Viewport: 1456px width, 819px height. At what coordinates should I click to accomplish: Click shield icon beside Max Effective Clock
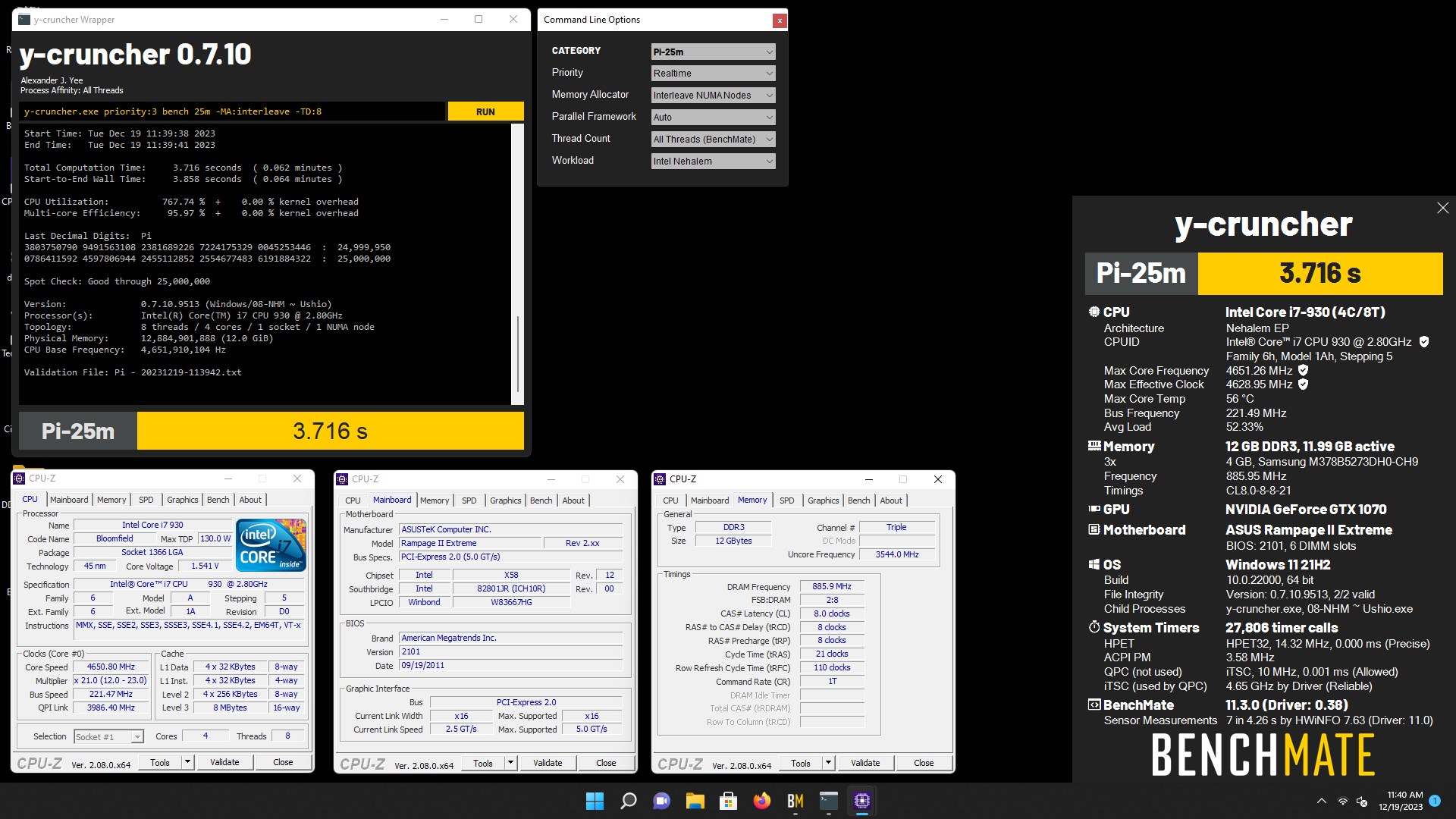[1303, 384]
